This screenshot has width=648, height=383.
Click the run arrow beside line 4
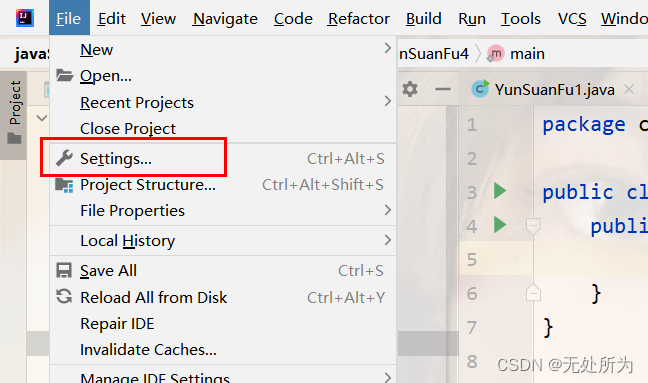coord(500,225)
